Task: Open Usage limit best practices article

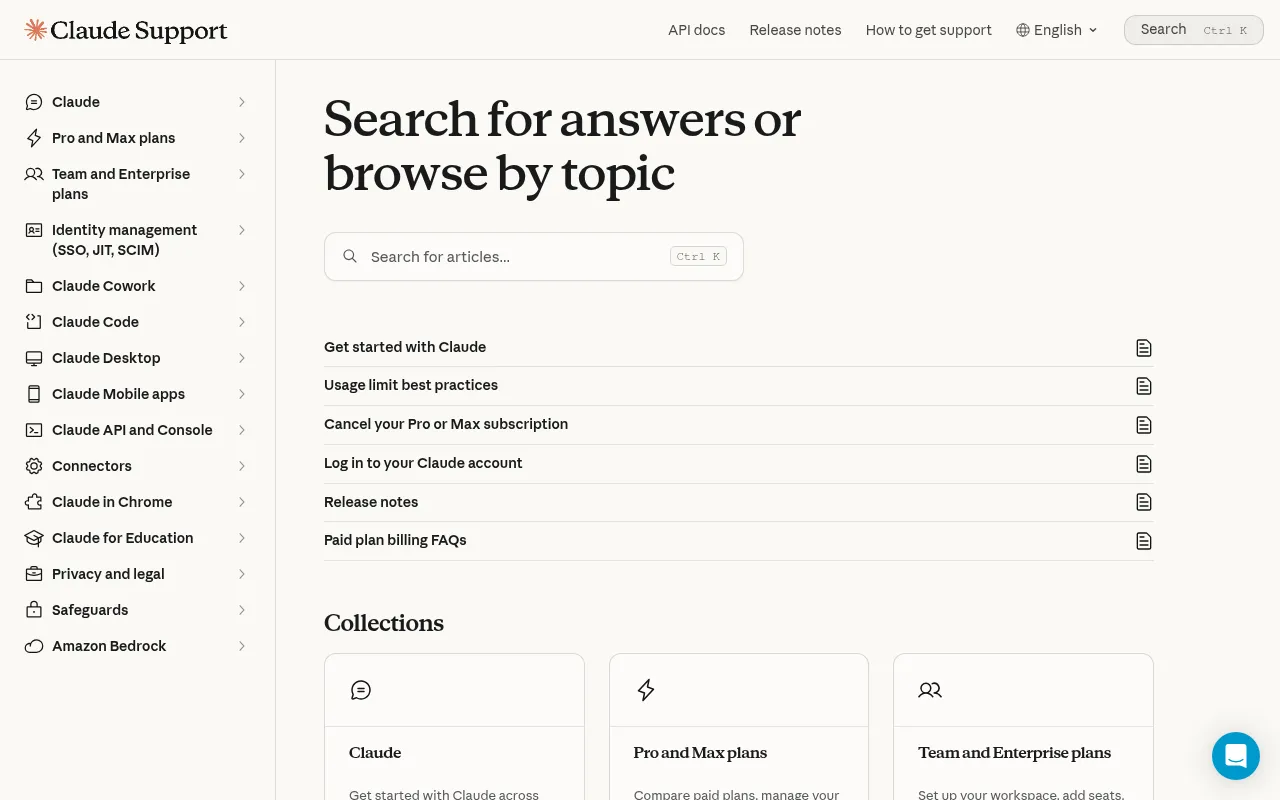Action: 739,385
